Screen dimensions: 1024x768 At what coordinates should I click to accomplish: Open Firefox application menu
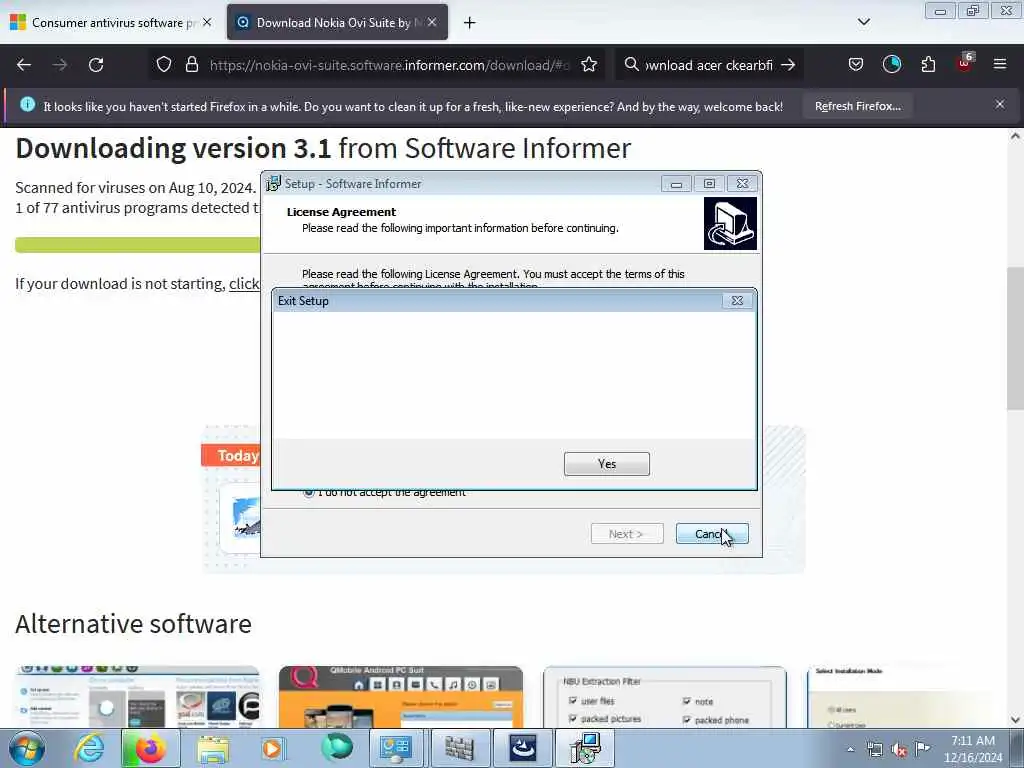click(x=999, y=64)
